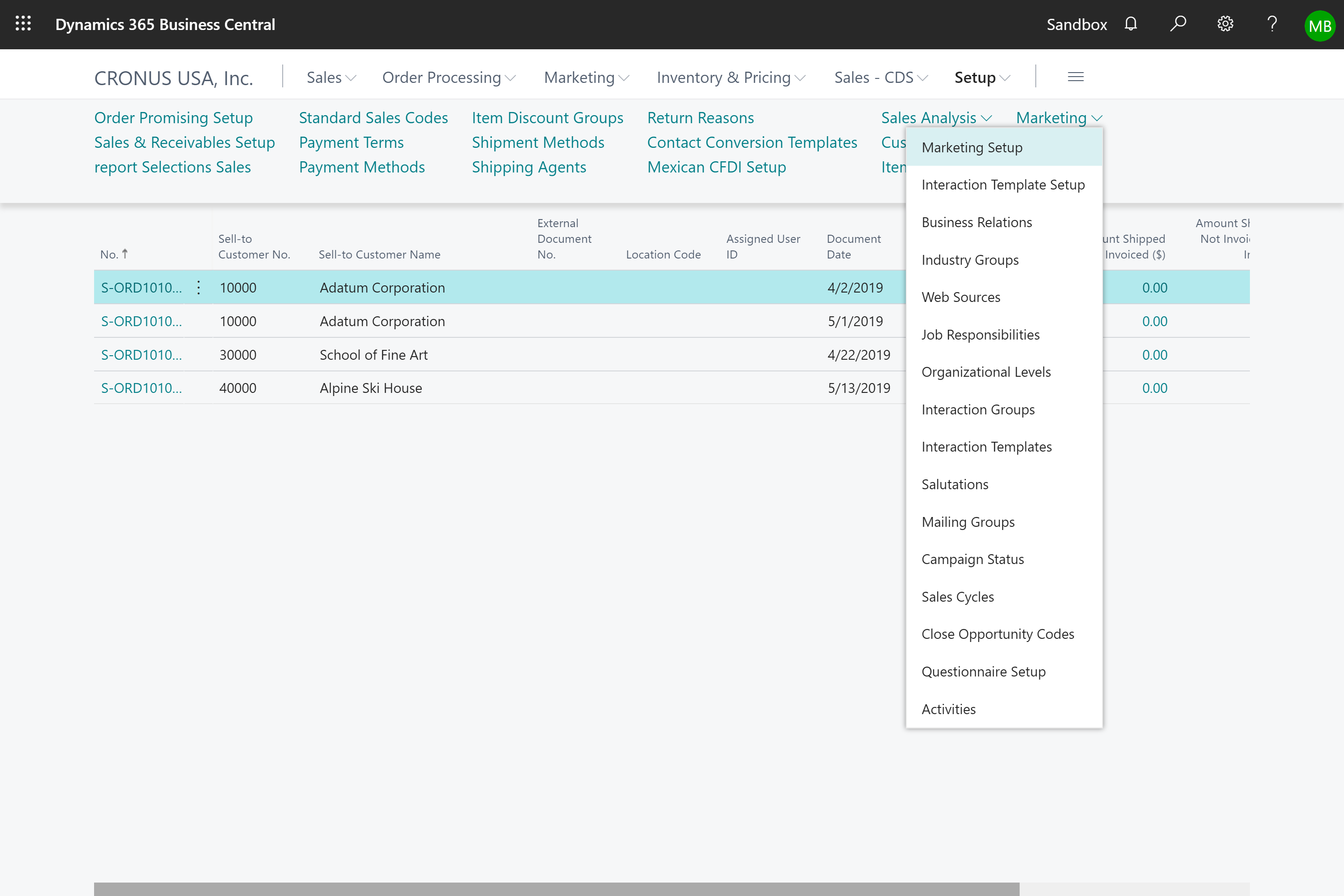Click the Sandbox environment indicator

coord(1078,24)
